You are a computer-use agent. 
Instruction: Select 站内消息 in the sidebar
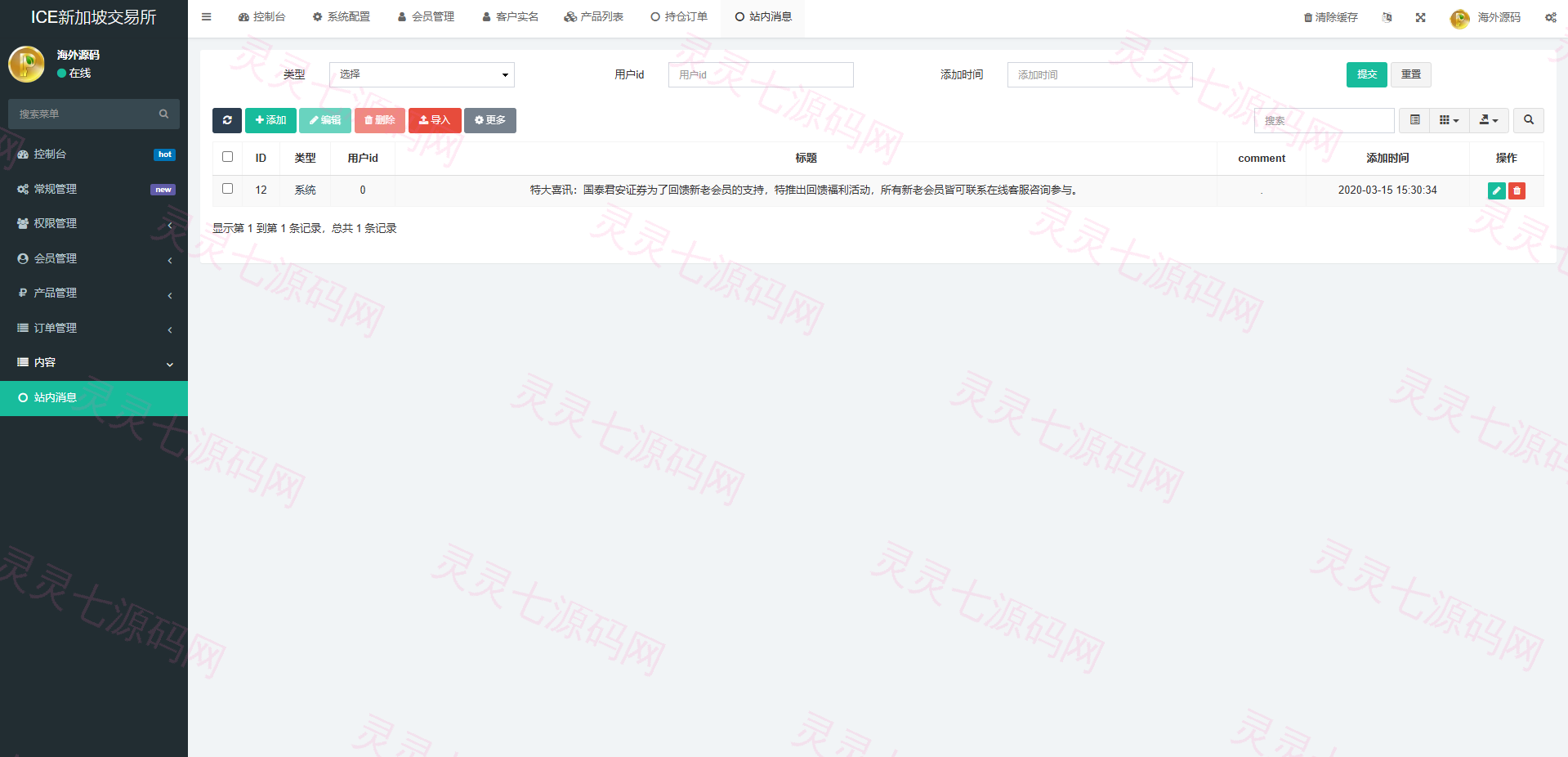[94, 398]
